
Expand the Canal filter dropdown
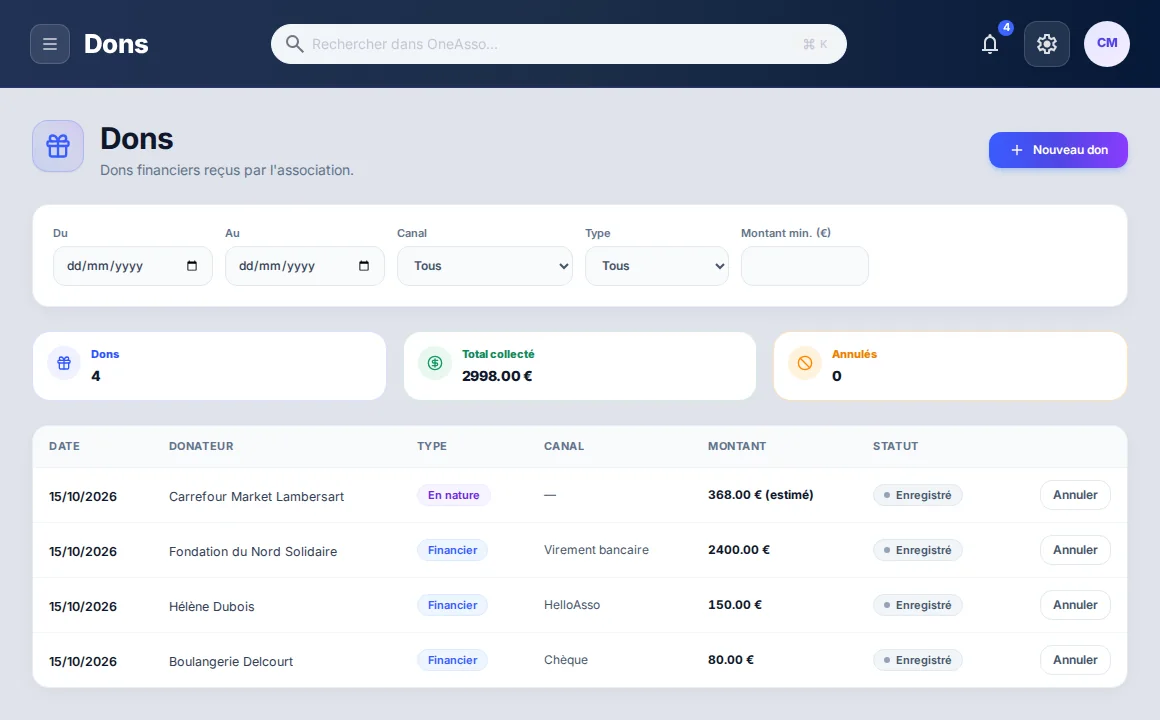(x=485, y=266)
